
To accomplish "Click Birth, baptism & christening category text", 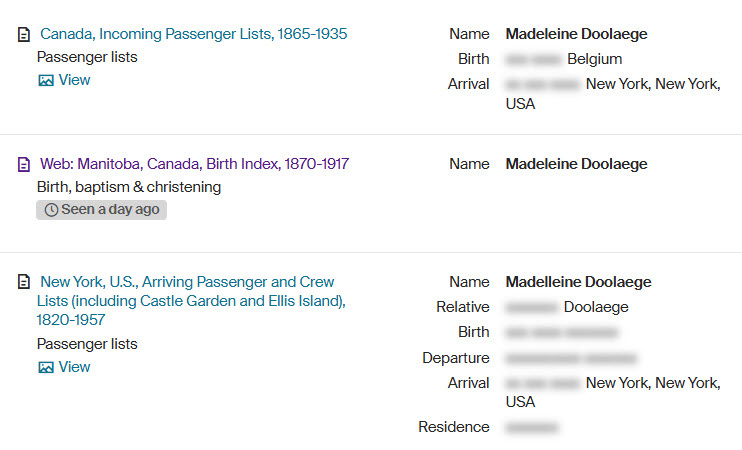I will (129, 187).
